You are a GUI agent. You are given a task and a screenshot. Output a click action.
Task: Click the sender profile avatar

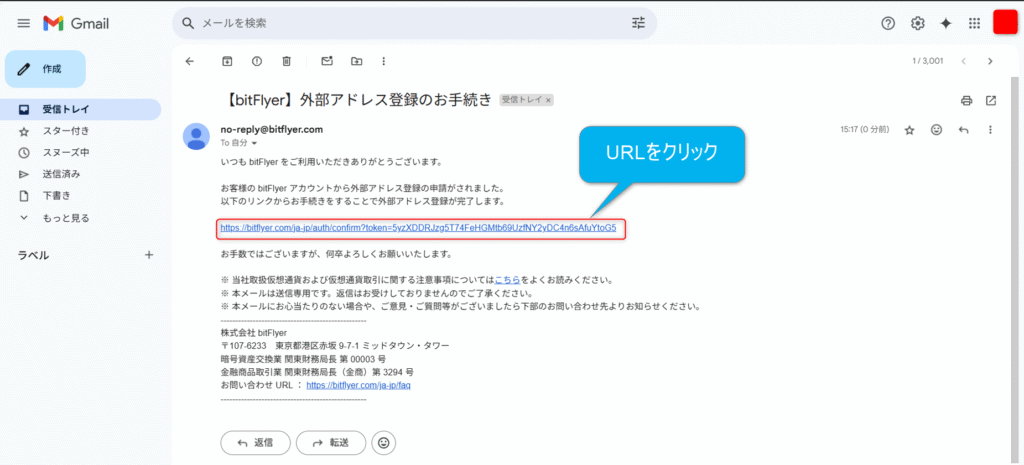(x=196, y=136)
